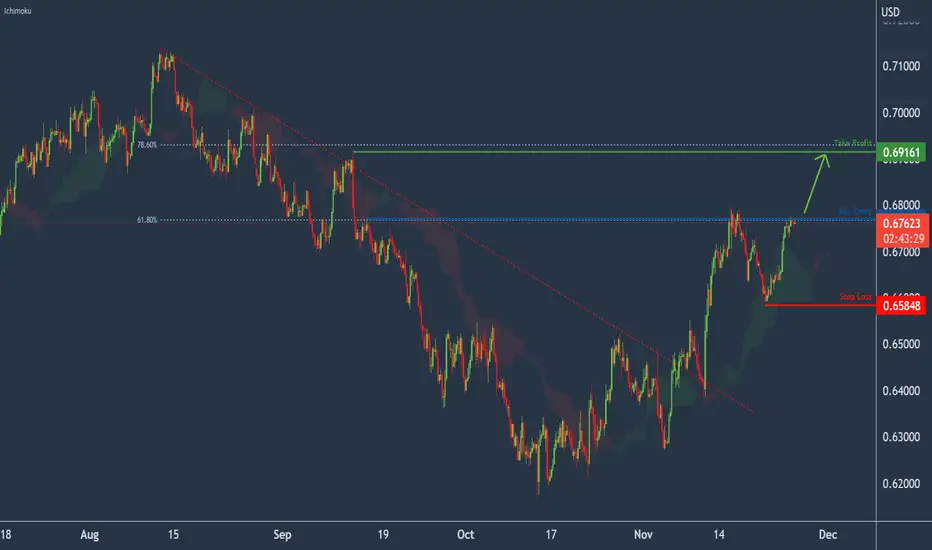Select the 61.80% Fibonacci level label

click(147, 220)
